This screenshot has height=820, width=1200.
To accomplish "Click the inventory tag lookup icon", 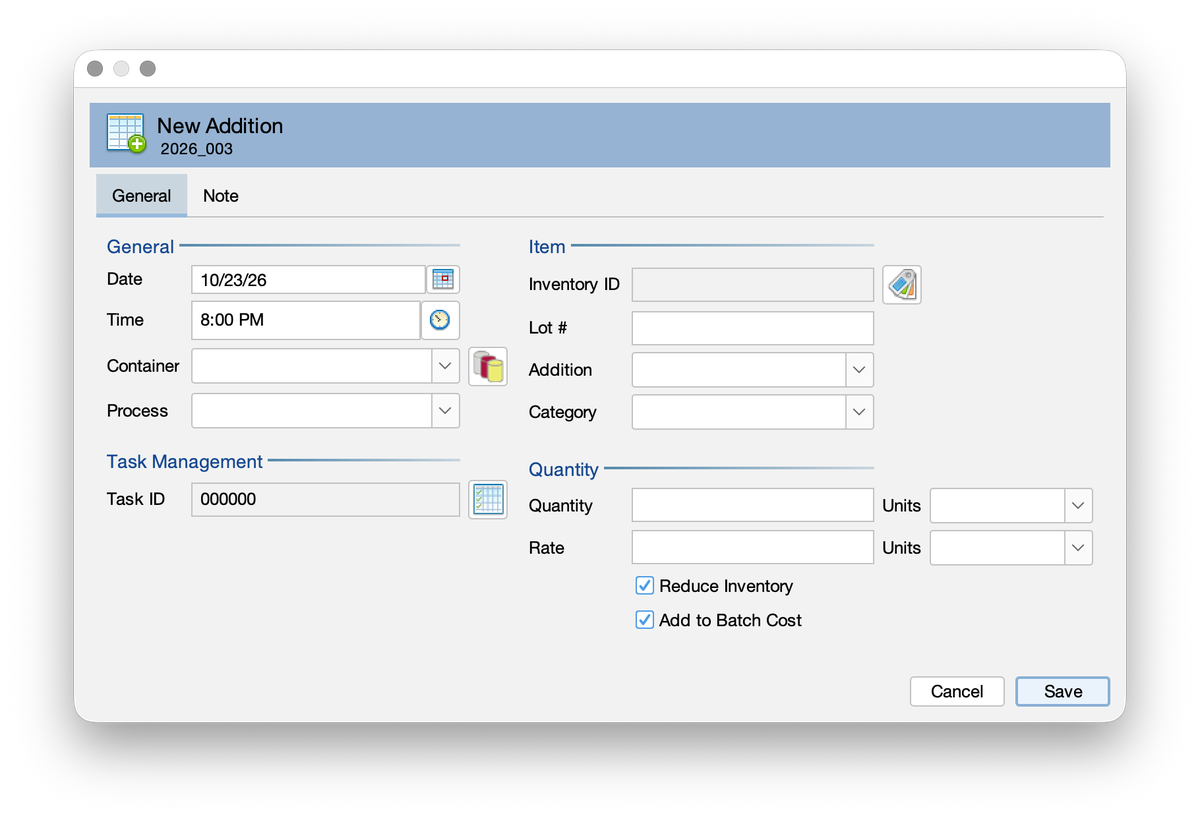I will (902, 284).
